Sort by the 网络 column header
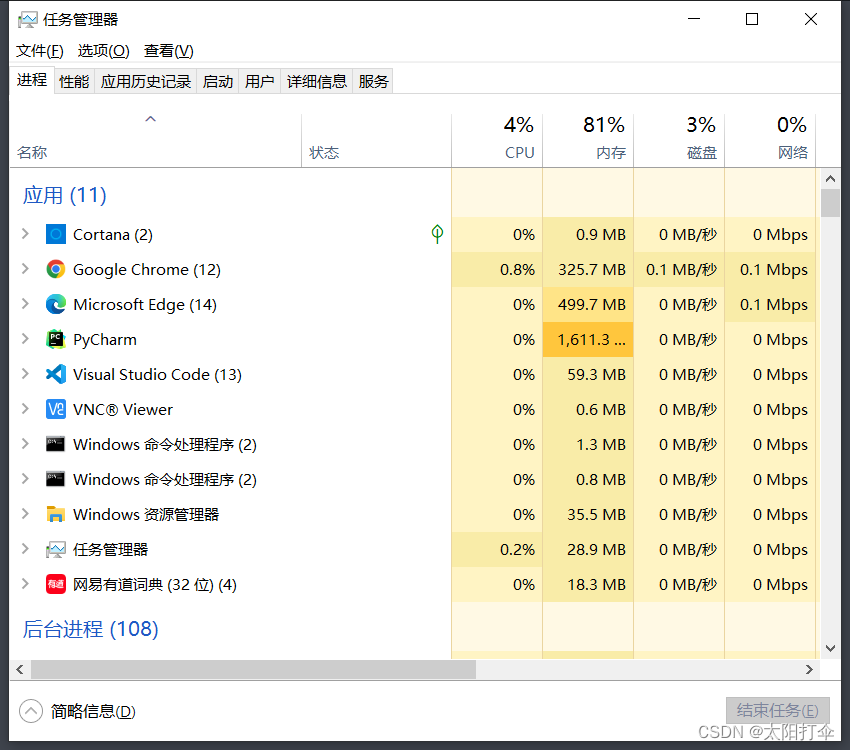850x750 pixels. (x=770, y=140)
